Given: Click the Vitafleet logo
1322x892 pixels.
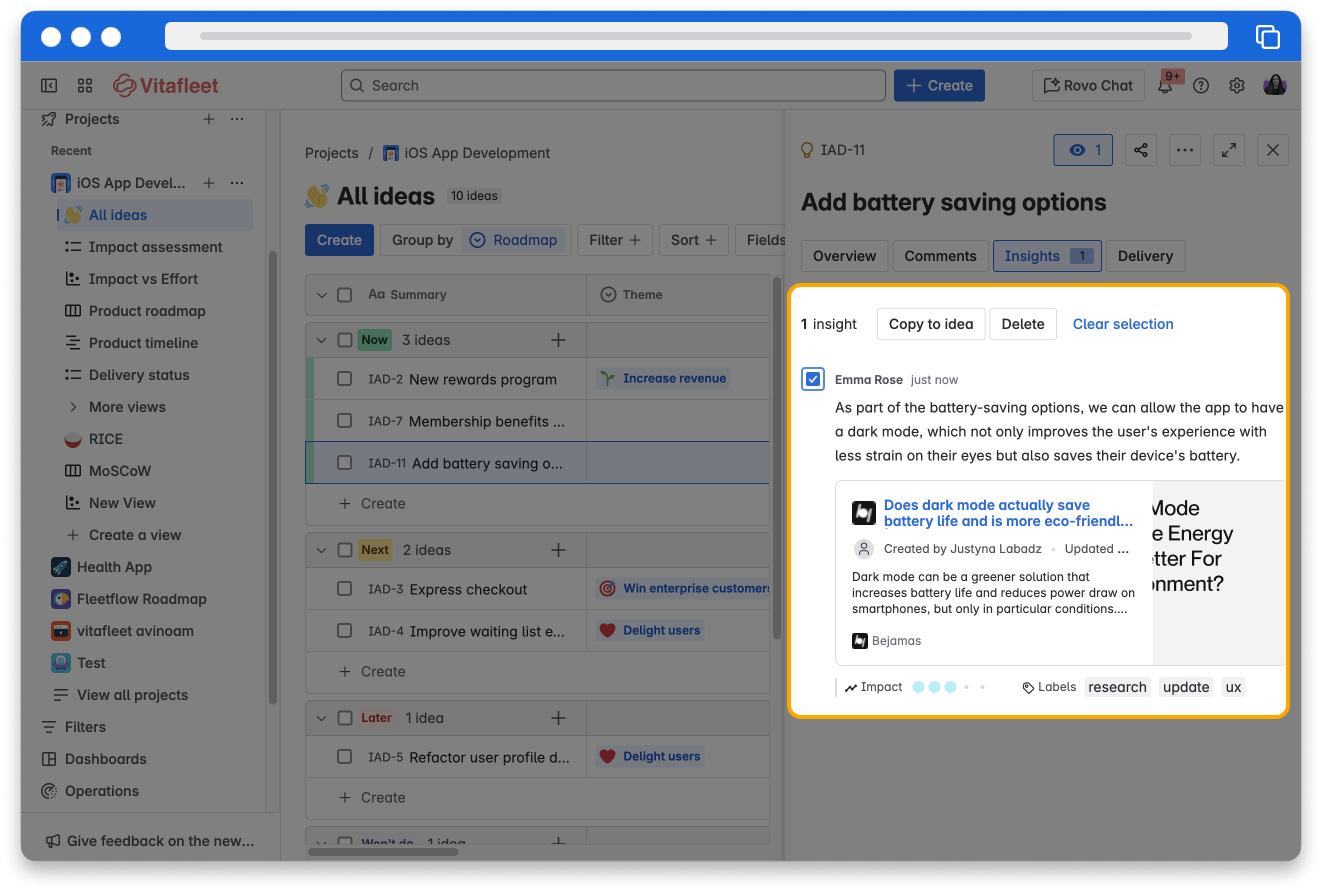Looking at the screenshot, I should (166, 86).
